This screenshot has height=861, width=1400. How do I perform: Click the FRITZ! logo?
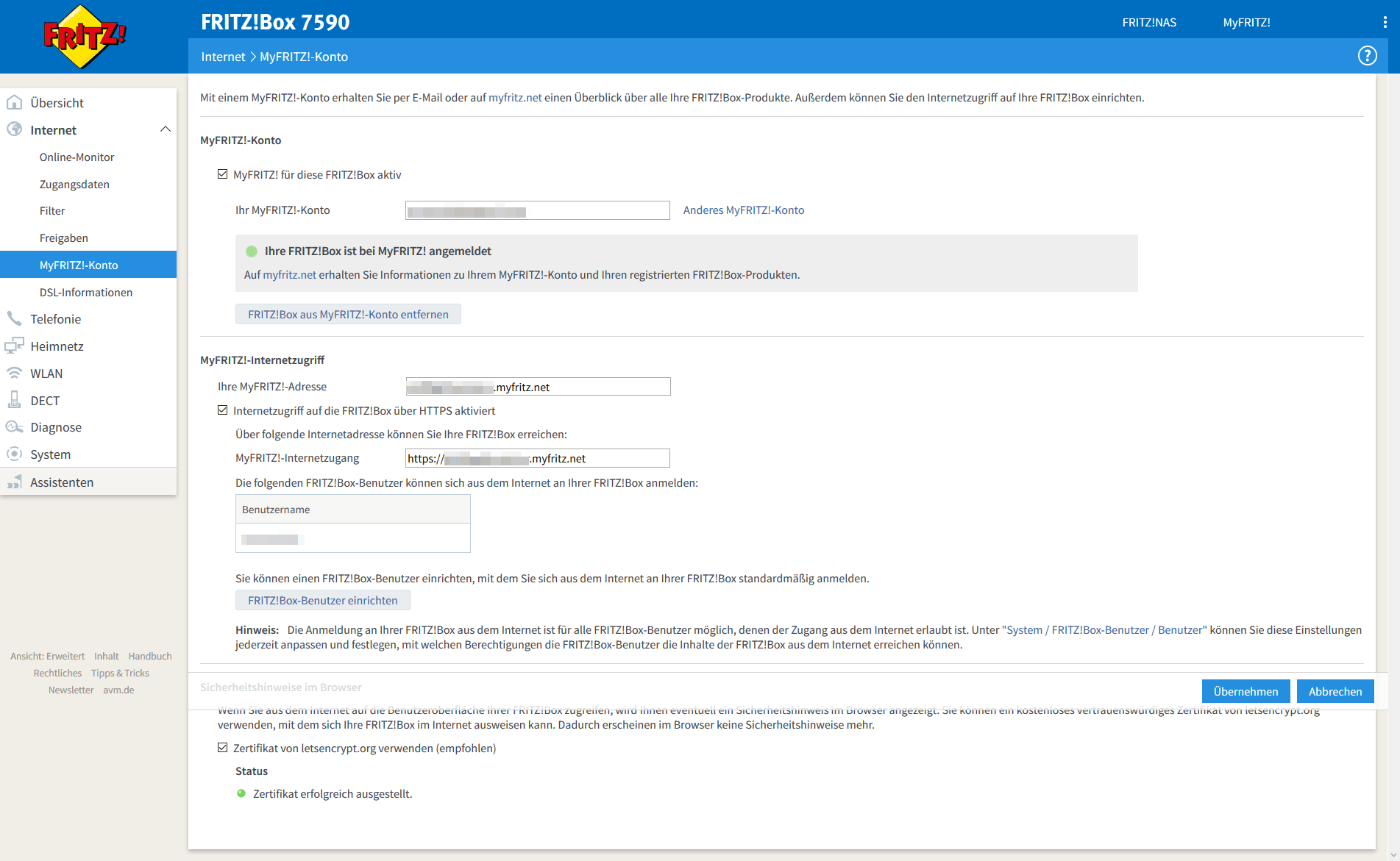[85, 36]
